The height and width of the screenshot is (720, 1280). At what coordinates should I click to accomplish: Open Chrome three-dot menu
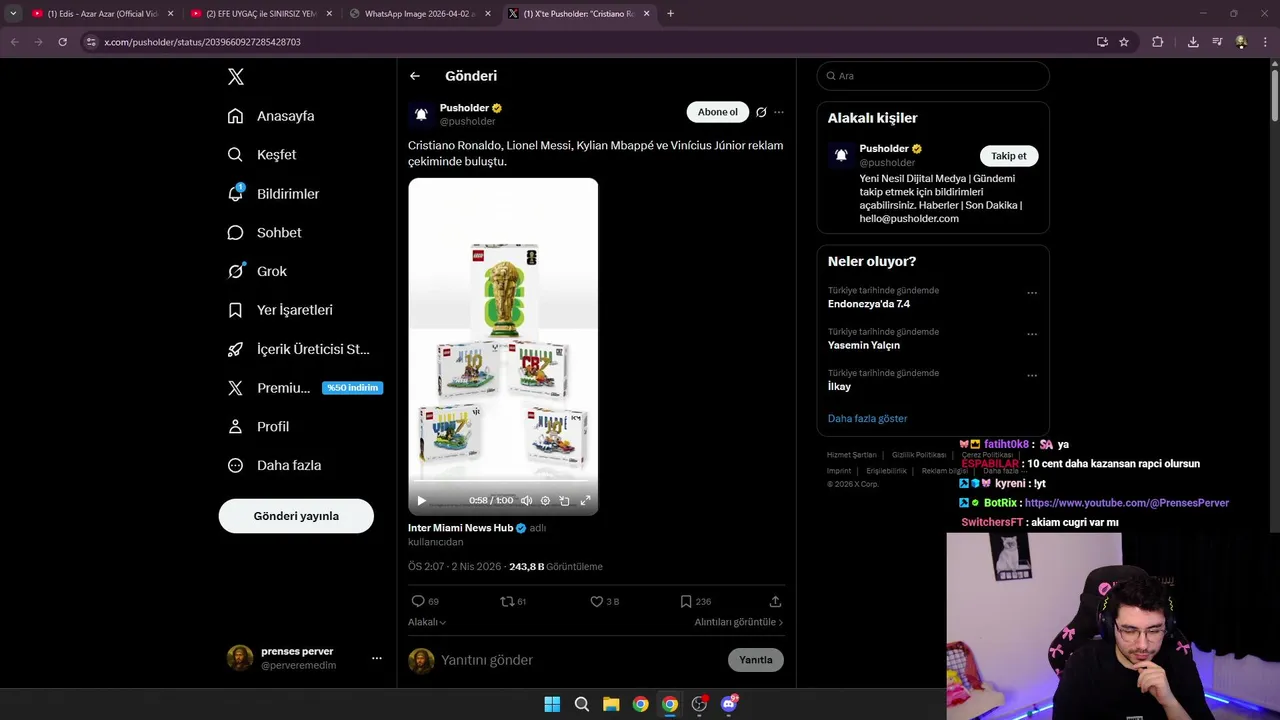click(x=1265, y=42)
